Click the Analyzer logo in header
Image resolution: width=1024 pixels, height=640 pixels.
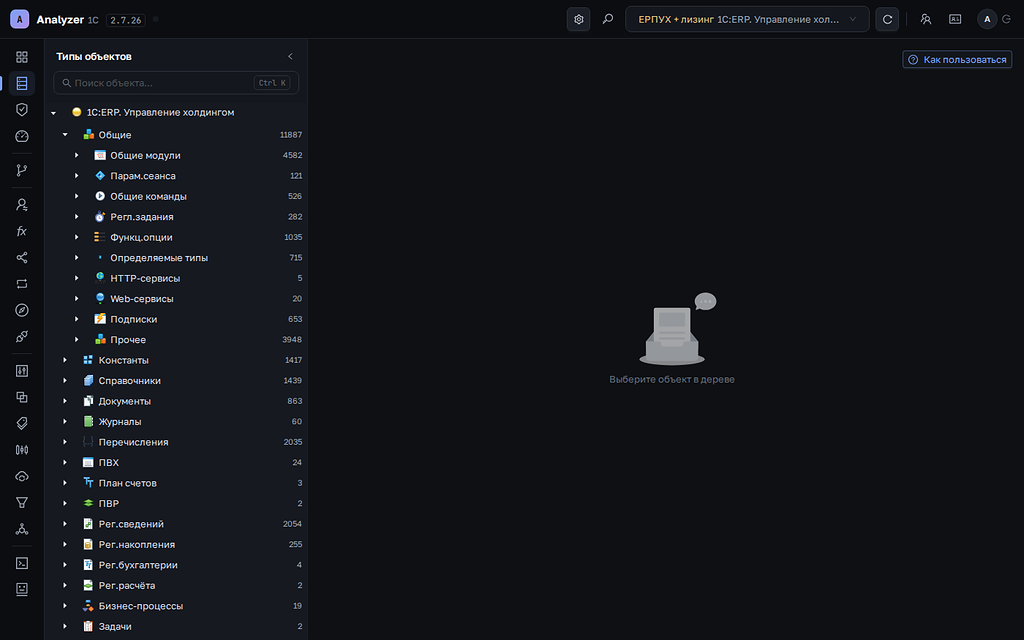click(x=20, y=20)
